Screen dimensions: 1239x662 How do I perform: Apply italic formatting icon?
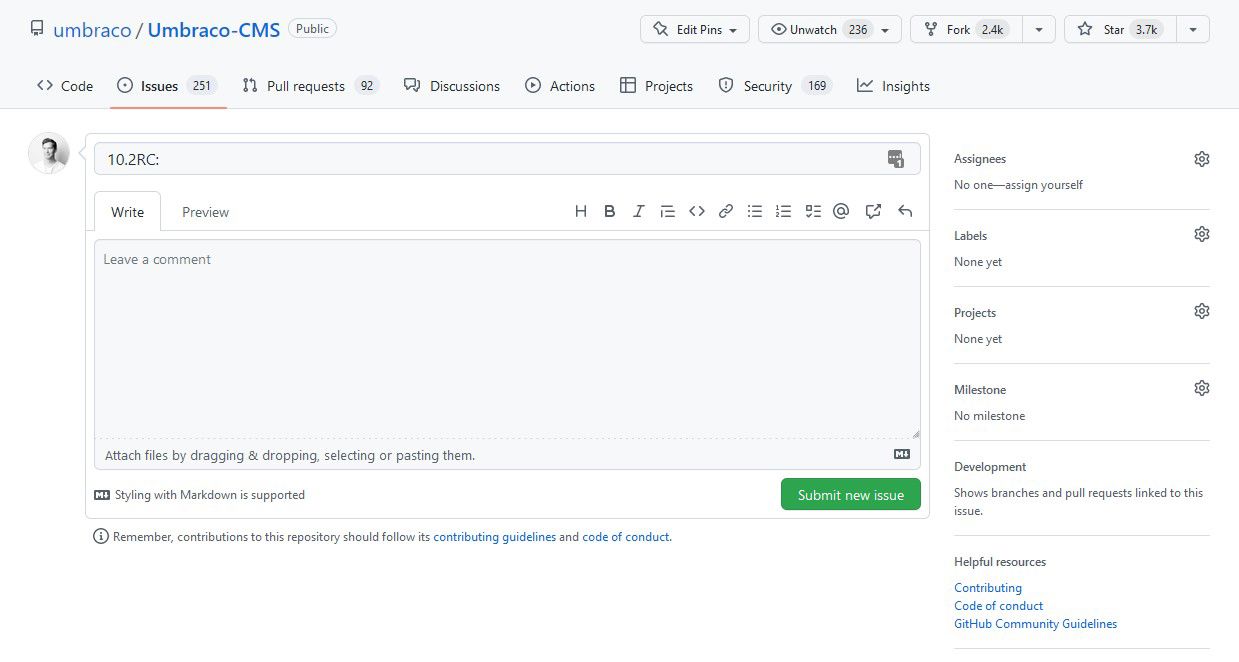[x=638, y=211]
